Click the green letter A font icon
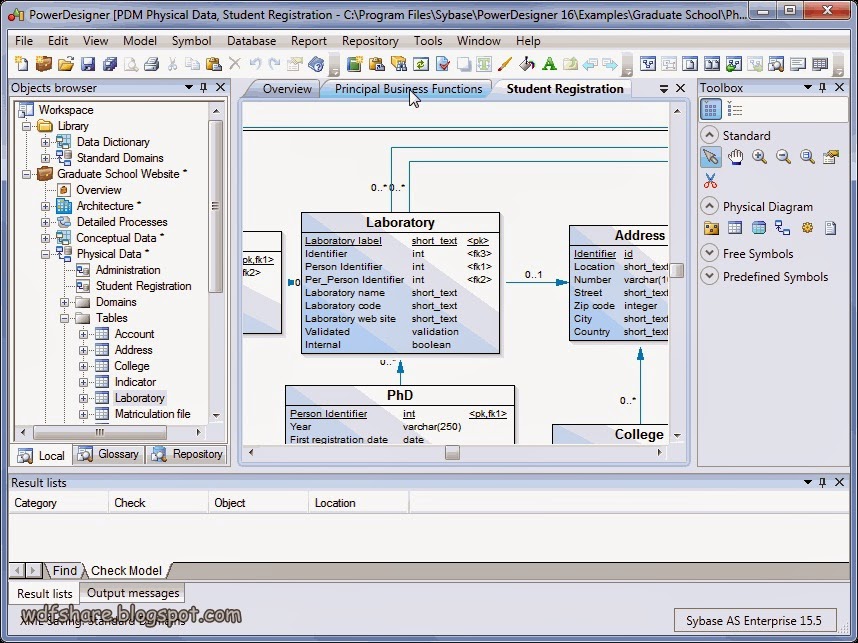 tap(549, 64)
